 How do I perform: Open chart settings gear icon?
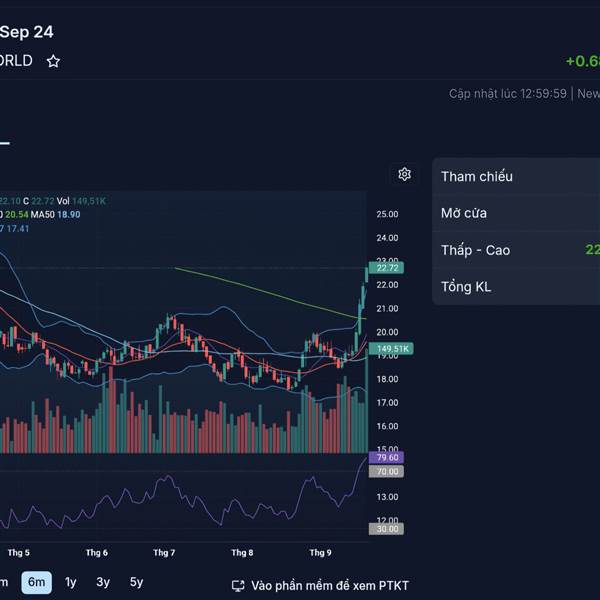(x=404, y=174)
